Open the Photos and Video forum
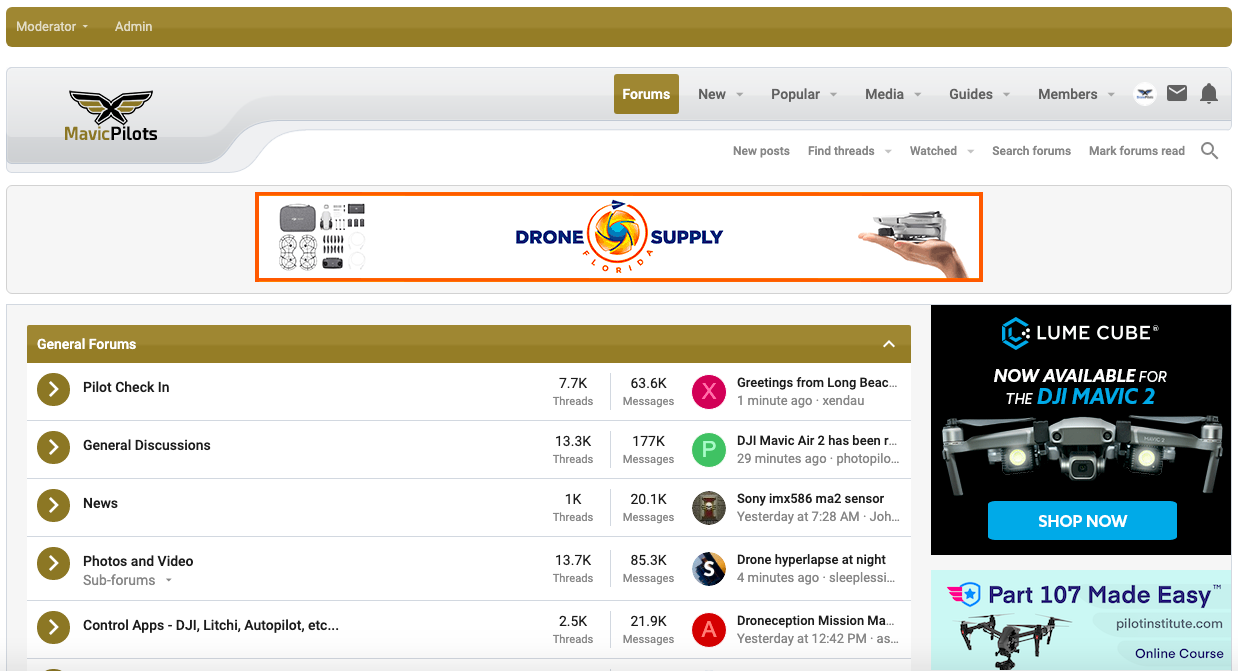This screenshot has height=671, width=1238. pyautogui.click(x=138, y=561)
